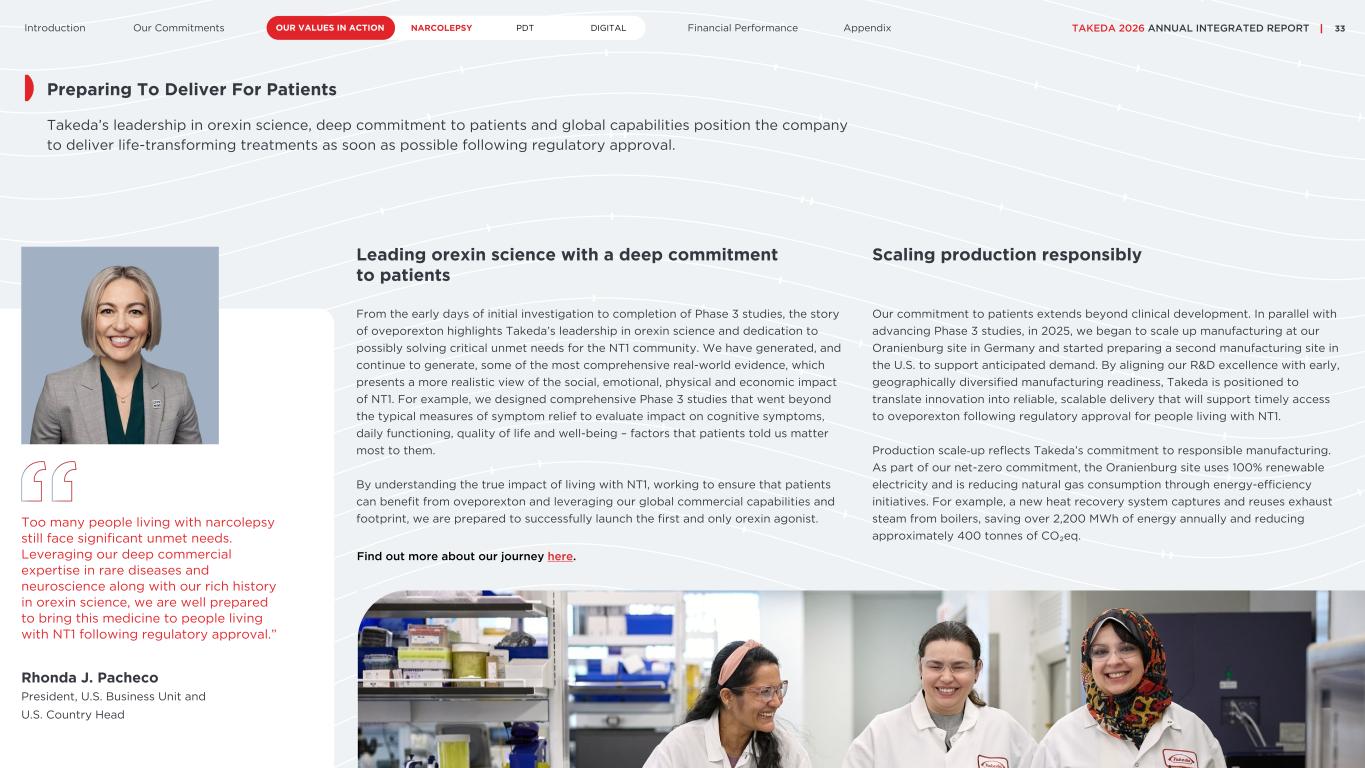Click the 'Leading orexin science' heading

567,264
